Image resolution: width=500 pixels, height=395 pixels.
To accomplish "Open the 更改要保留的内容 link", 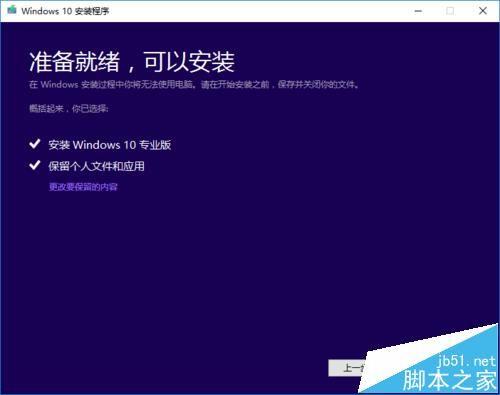I will [x=83, y=187].
